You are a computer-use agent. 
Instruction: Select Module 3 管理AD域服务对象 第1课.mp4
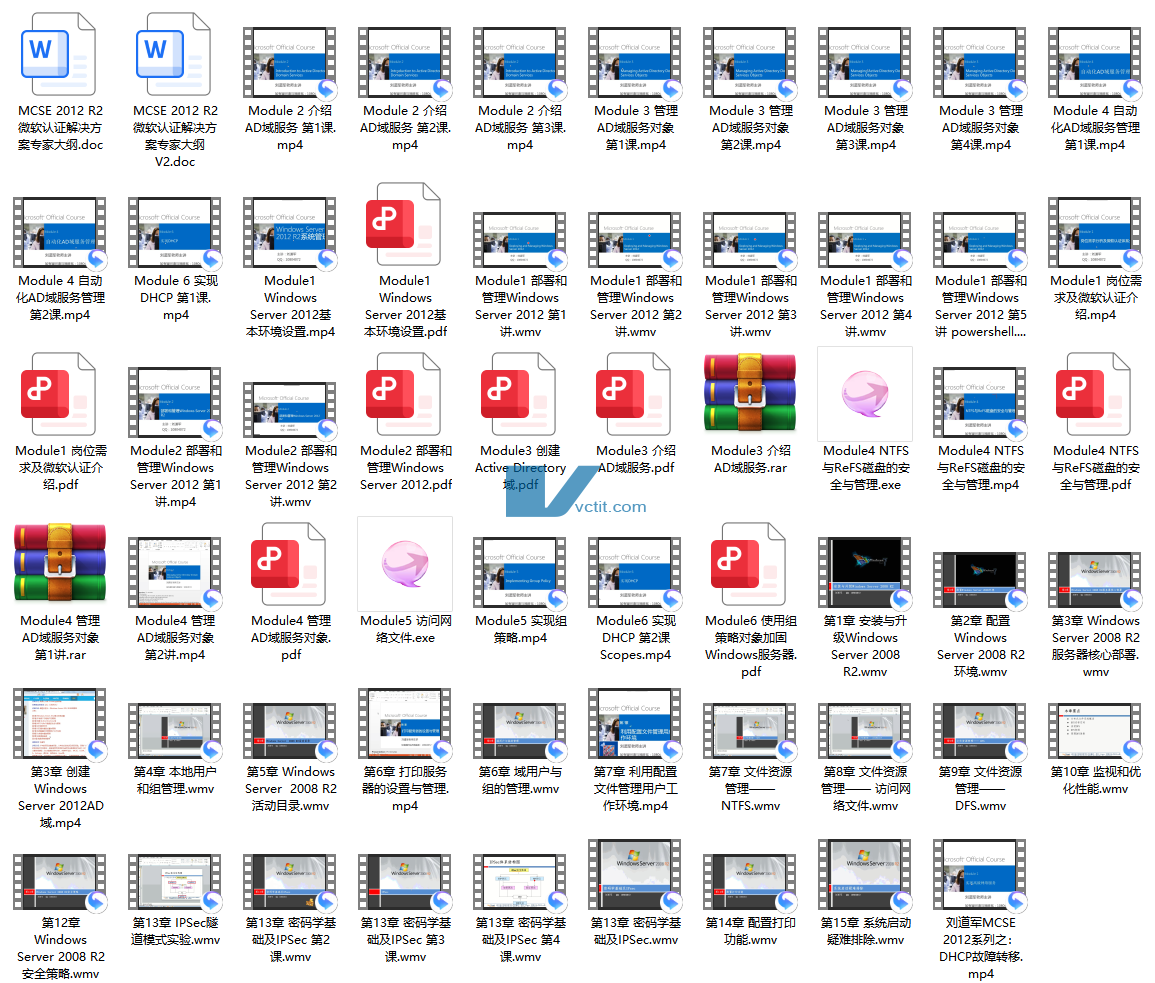tap(635, 63)
